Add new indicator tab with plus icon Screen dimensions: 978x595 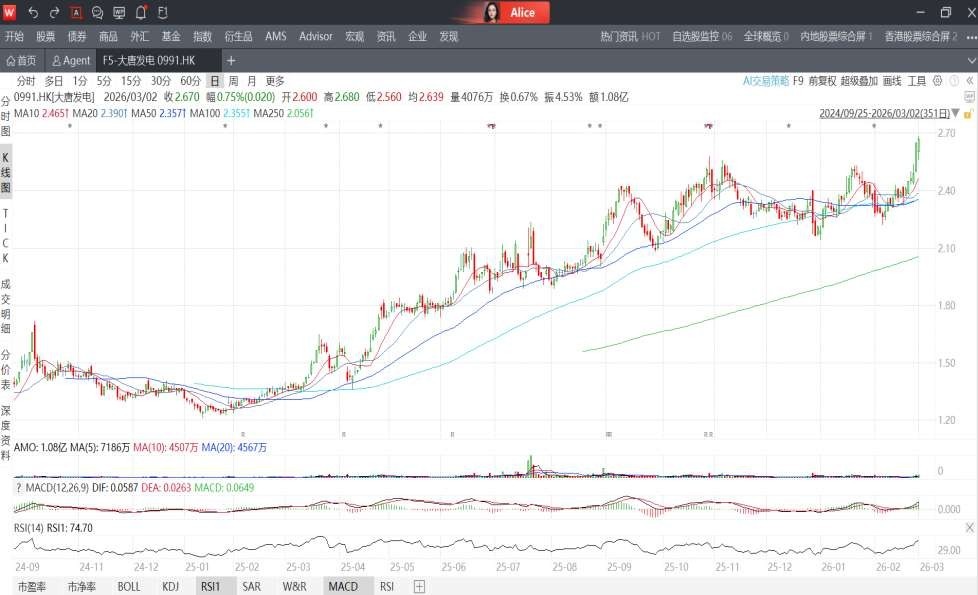click(419, 586)
